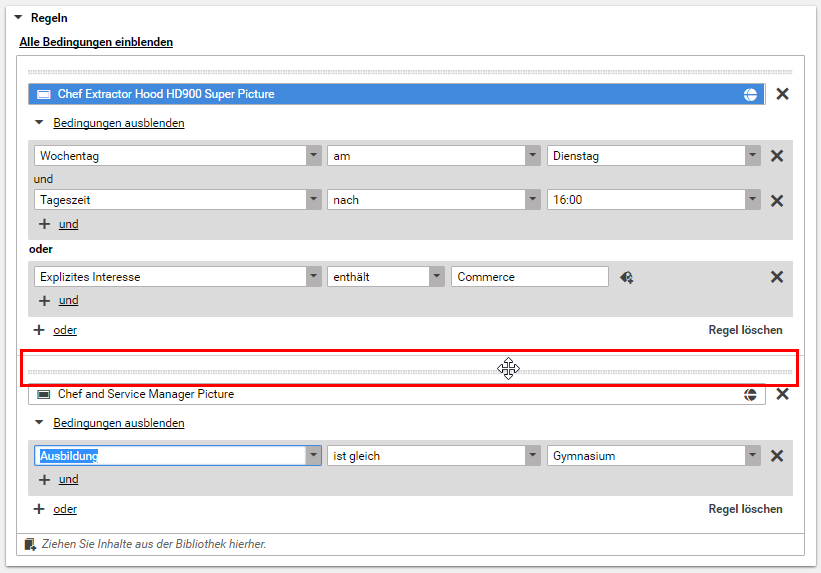Open the 'enthält' operator dropdown
Image resolution: width=821 pixels, height=573 pixels.
pos(436,277)
